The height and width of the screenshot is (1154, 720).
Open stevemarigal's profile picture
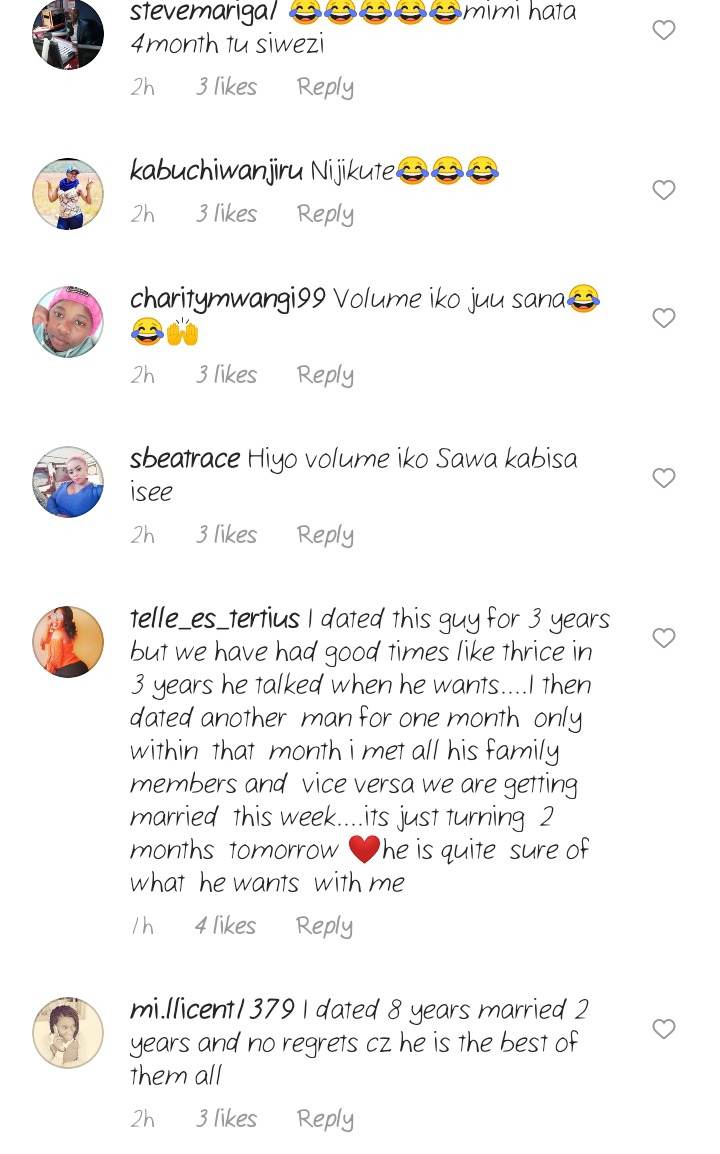click(x=68, y=34)
